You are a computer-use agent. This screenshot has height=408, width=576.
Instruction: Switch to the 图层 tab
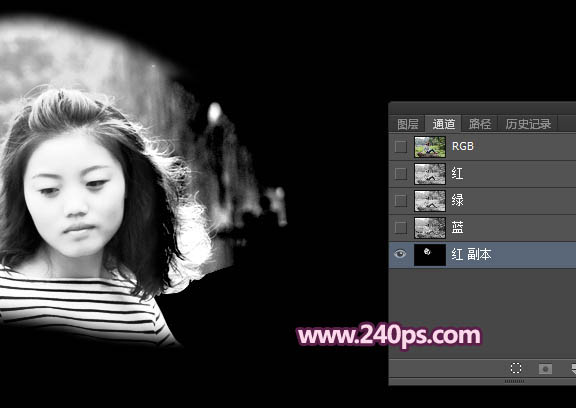click(408, 124)
